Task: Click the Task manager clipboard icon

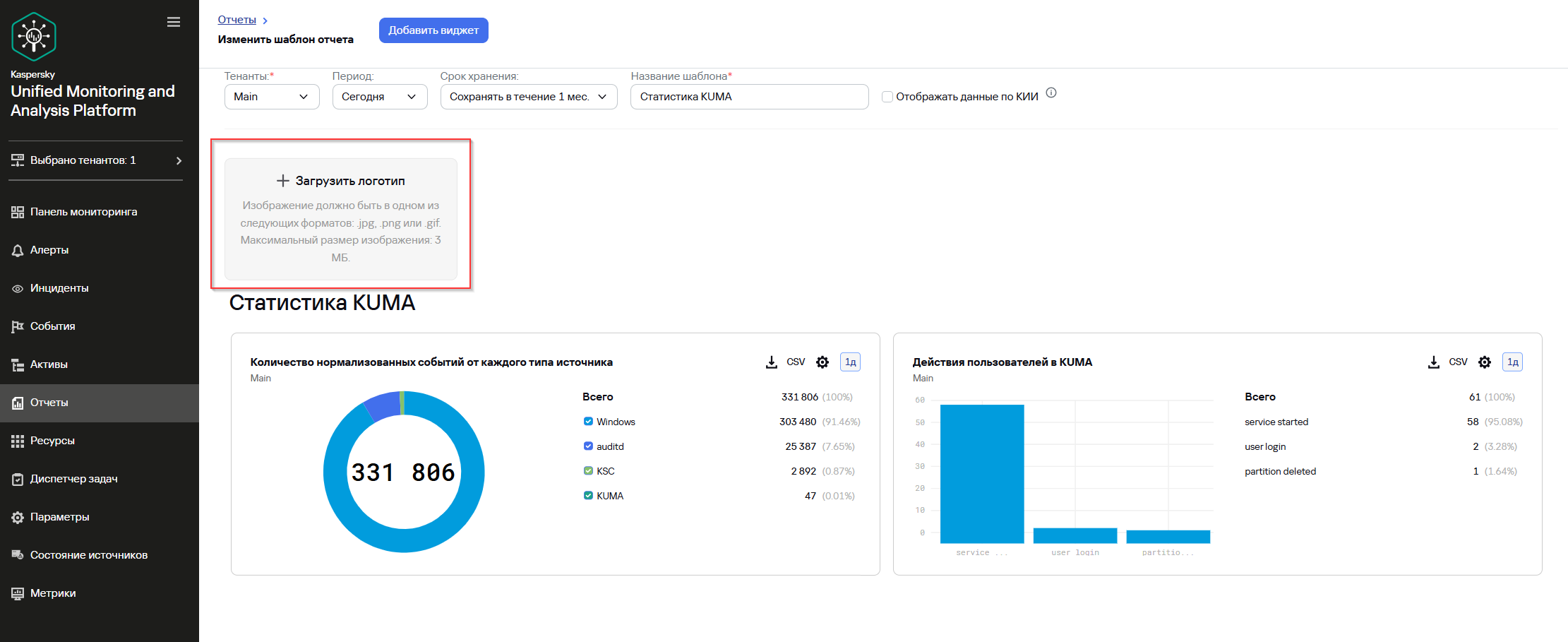Action: click(x=18, y=479)
